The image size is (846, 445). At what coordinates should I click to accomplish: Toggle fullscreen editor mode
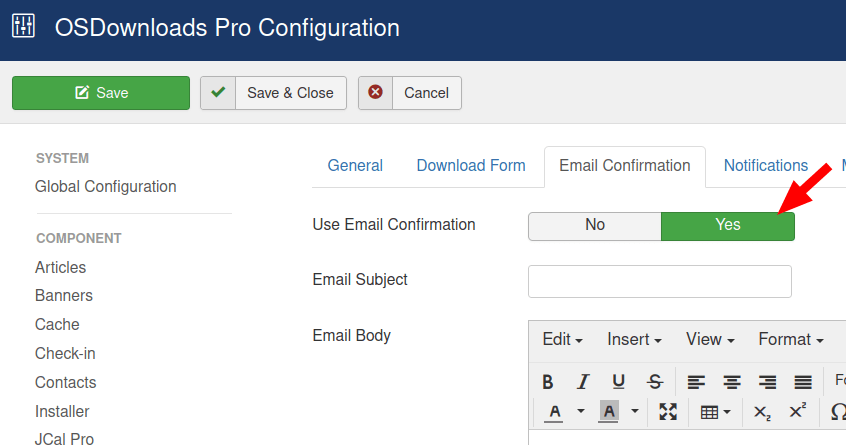pos(668,412)
